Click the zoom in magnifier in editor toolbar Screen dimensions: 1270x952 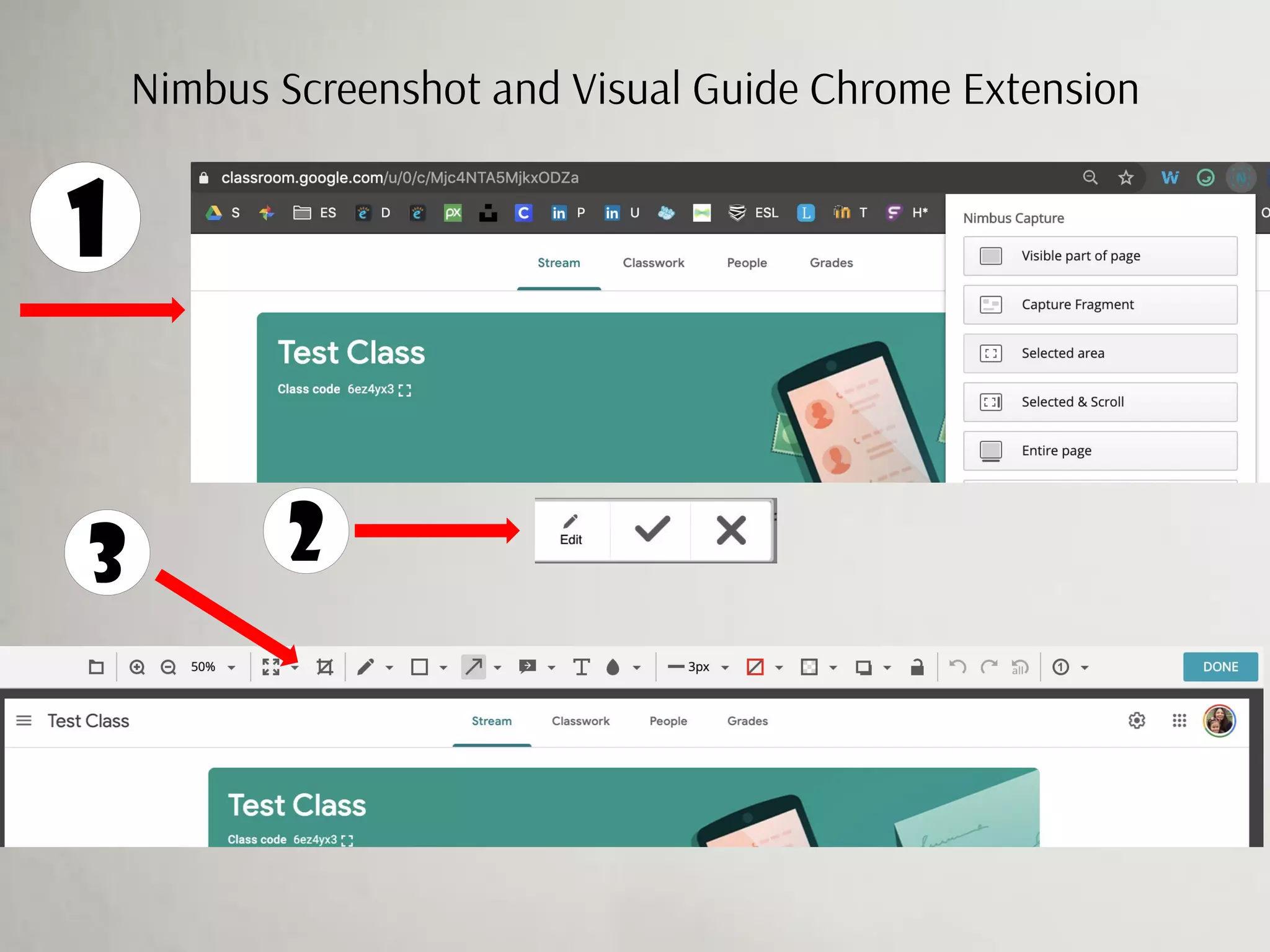point(137,667)
